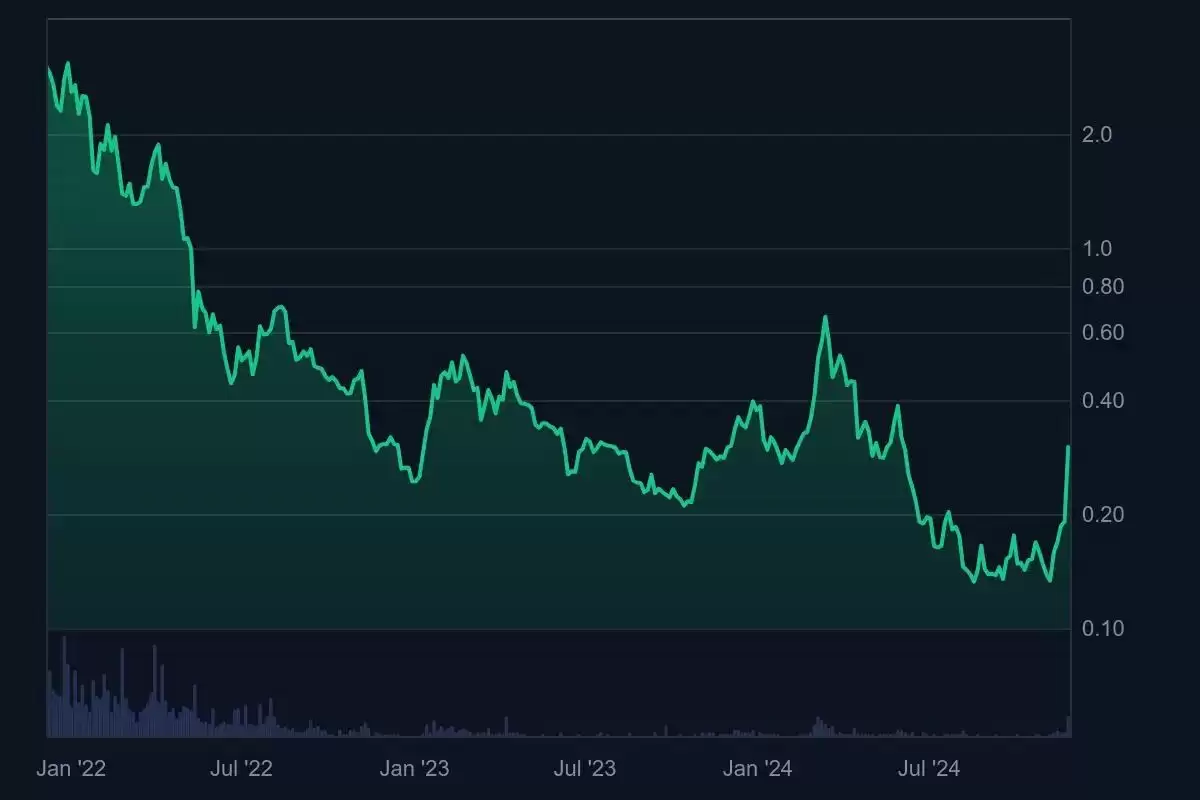Select the 0.60 price axis label

pyautogui.click(x=1103, y=332)
